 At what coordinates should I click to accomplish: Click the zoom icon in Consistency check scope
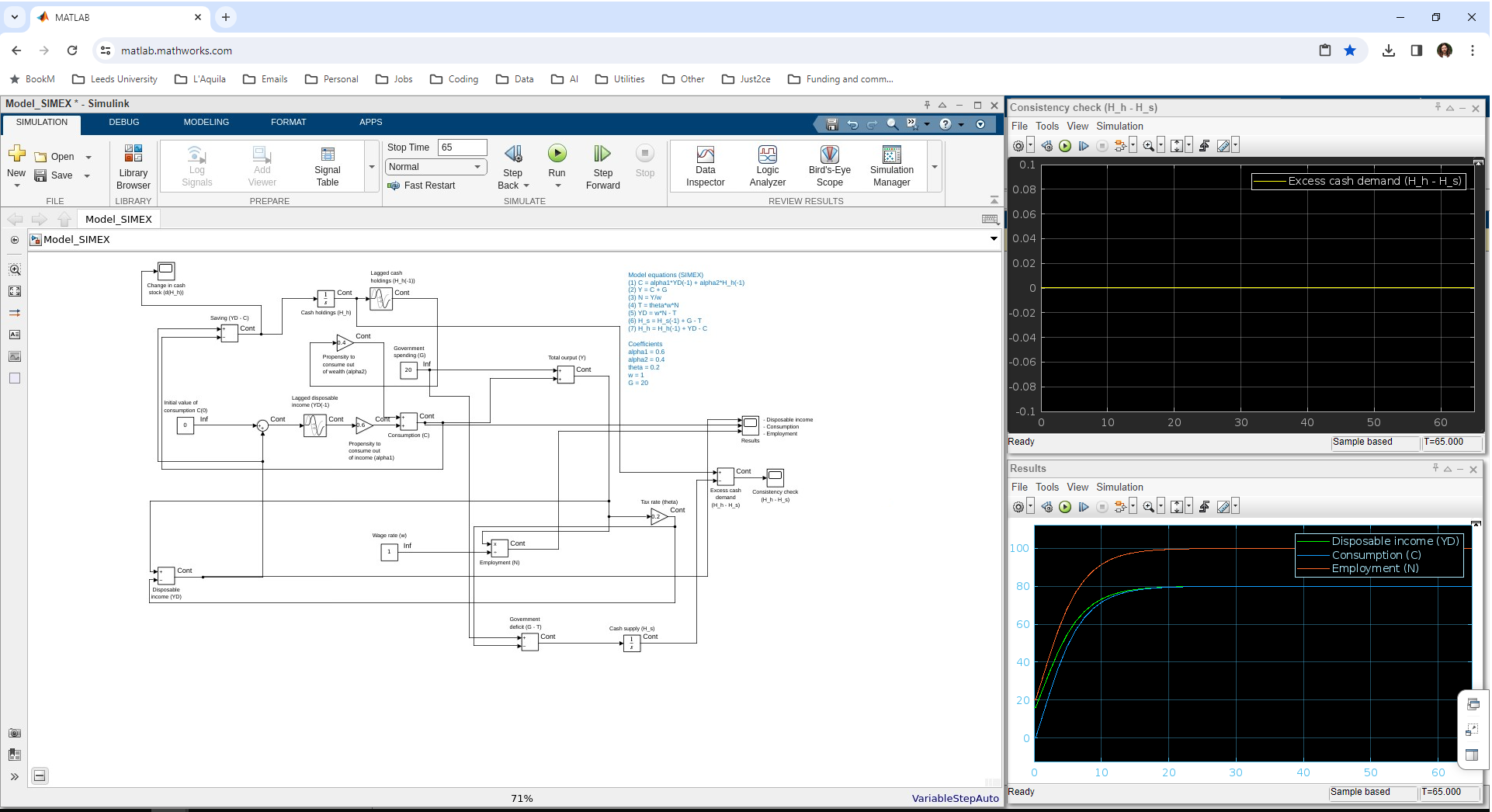[1148, 146]
